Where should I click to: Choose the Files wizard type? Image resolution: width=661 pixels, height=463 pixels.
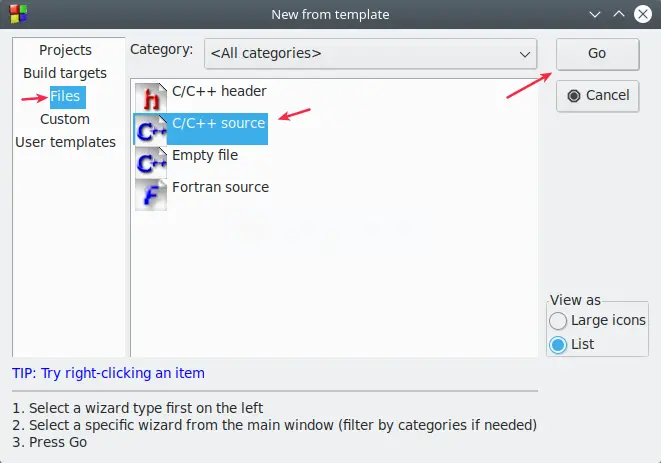click(x=65, y=96)
